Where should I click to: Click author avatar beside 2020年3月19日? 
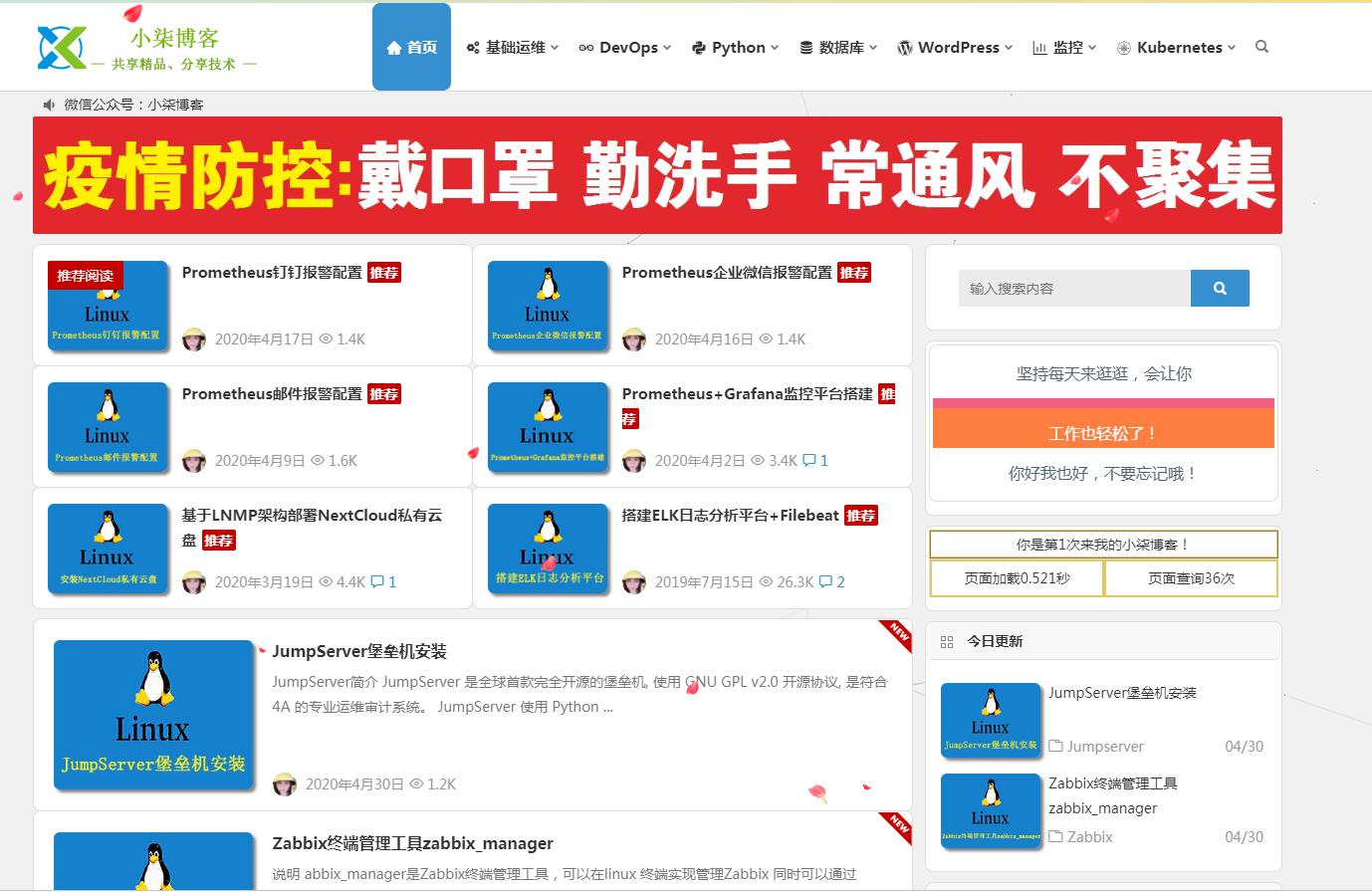194,582
